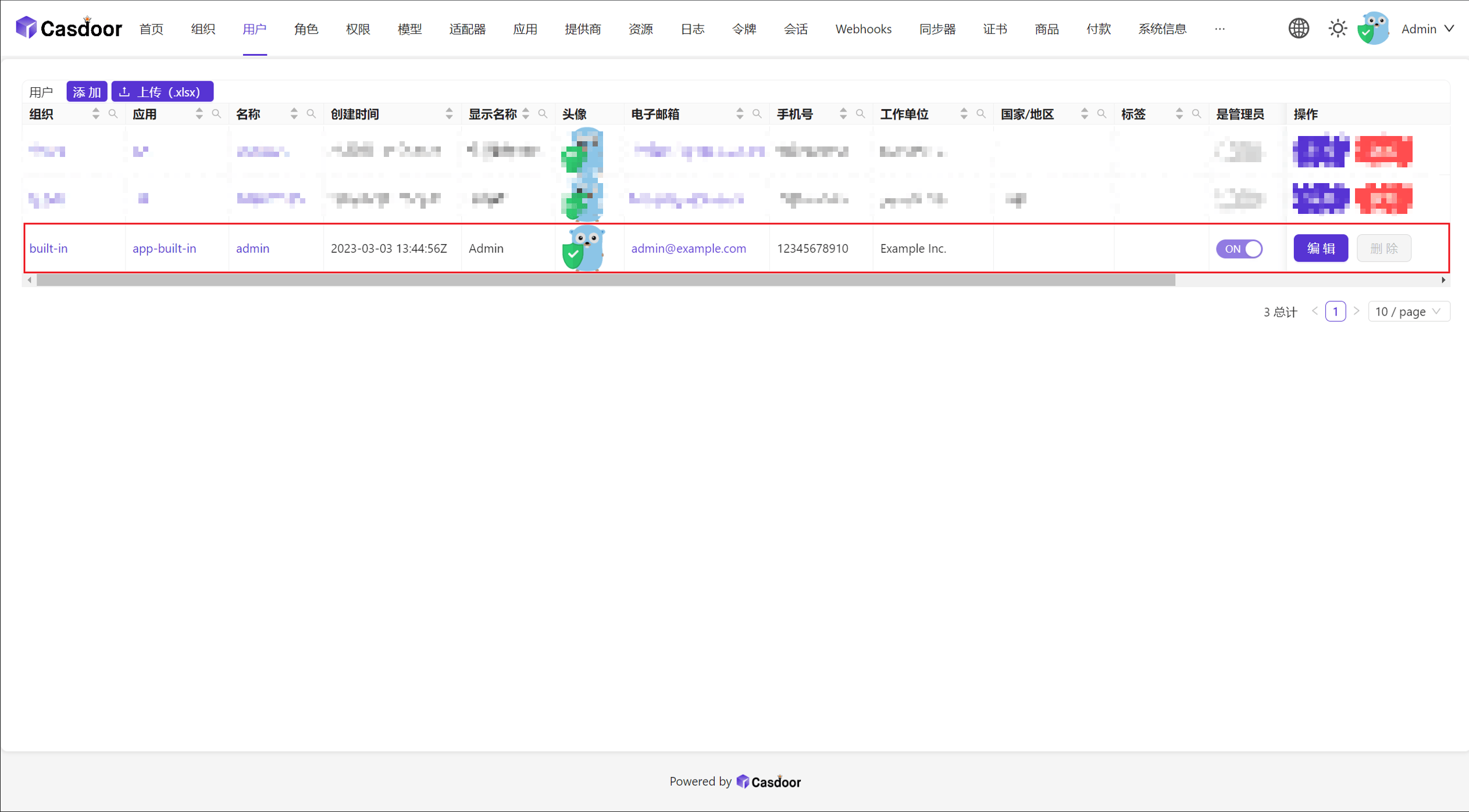Image resolution: width=1469 pixels, height=812 pixels.
Task: Search the 电子邮箱 column
Action: coord(757,114)
